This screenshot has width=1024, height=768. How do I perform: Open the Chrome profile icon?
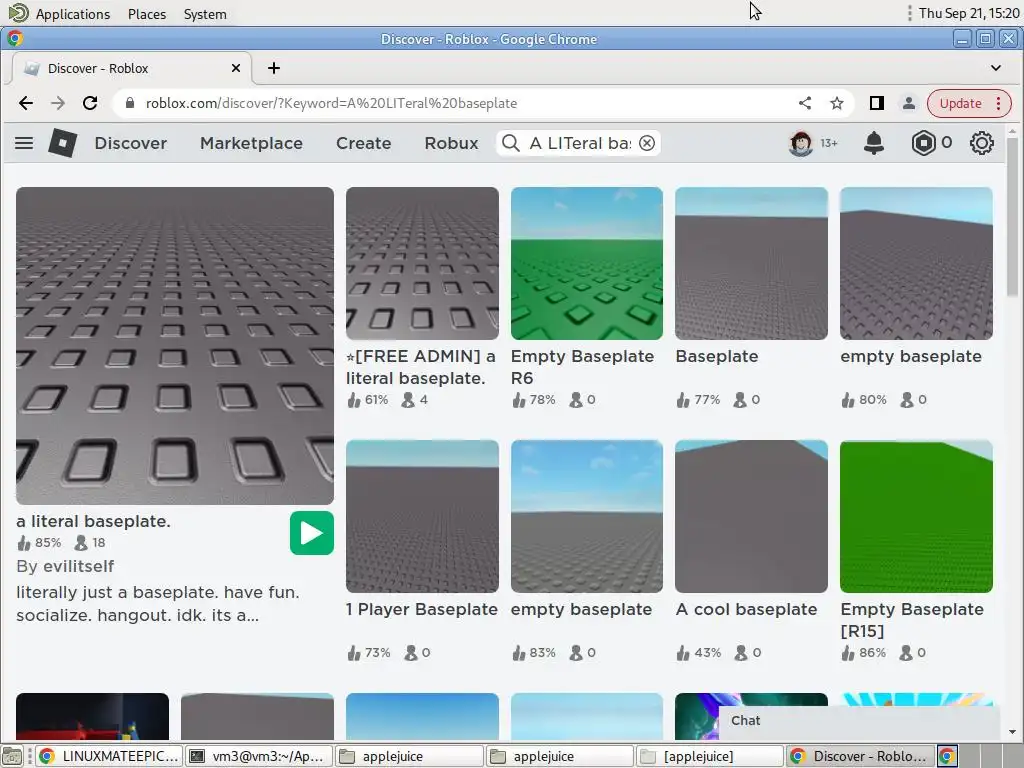(908, 103)
